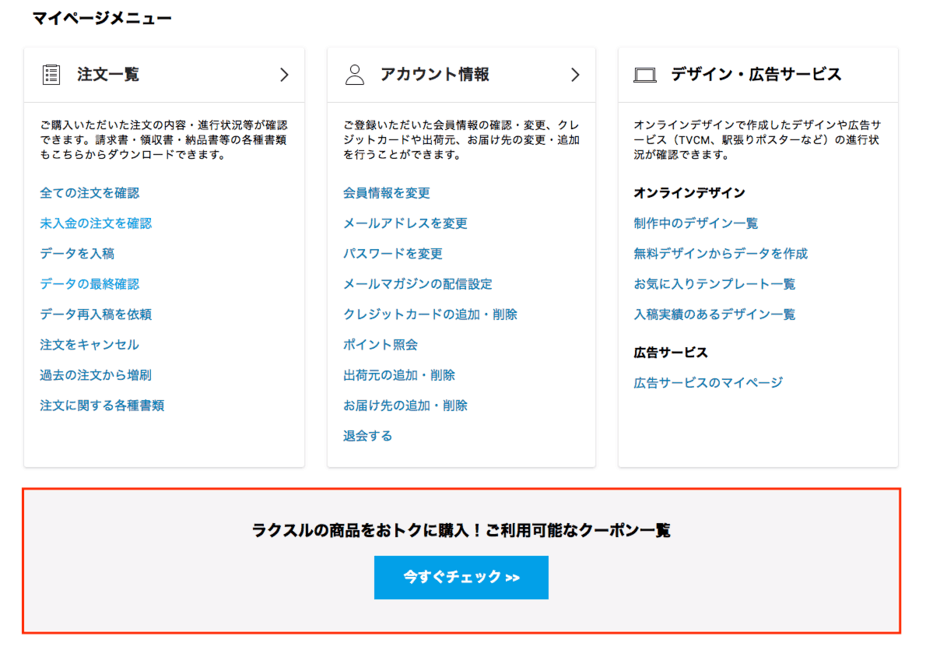This screenshot has width=940, height=650.
Task: Open メールマガジンの配信設定 link
Action: tap(418, 284)
